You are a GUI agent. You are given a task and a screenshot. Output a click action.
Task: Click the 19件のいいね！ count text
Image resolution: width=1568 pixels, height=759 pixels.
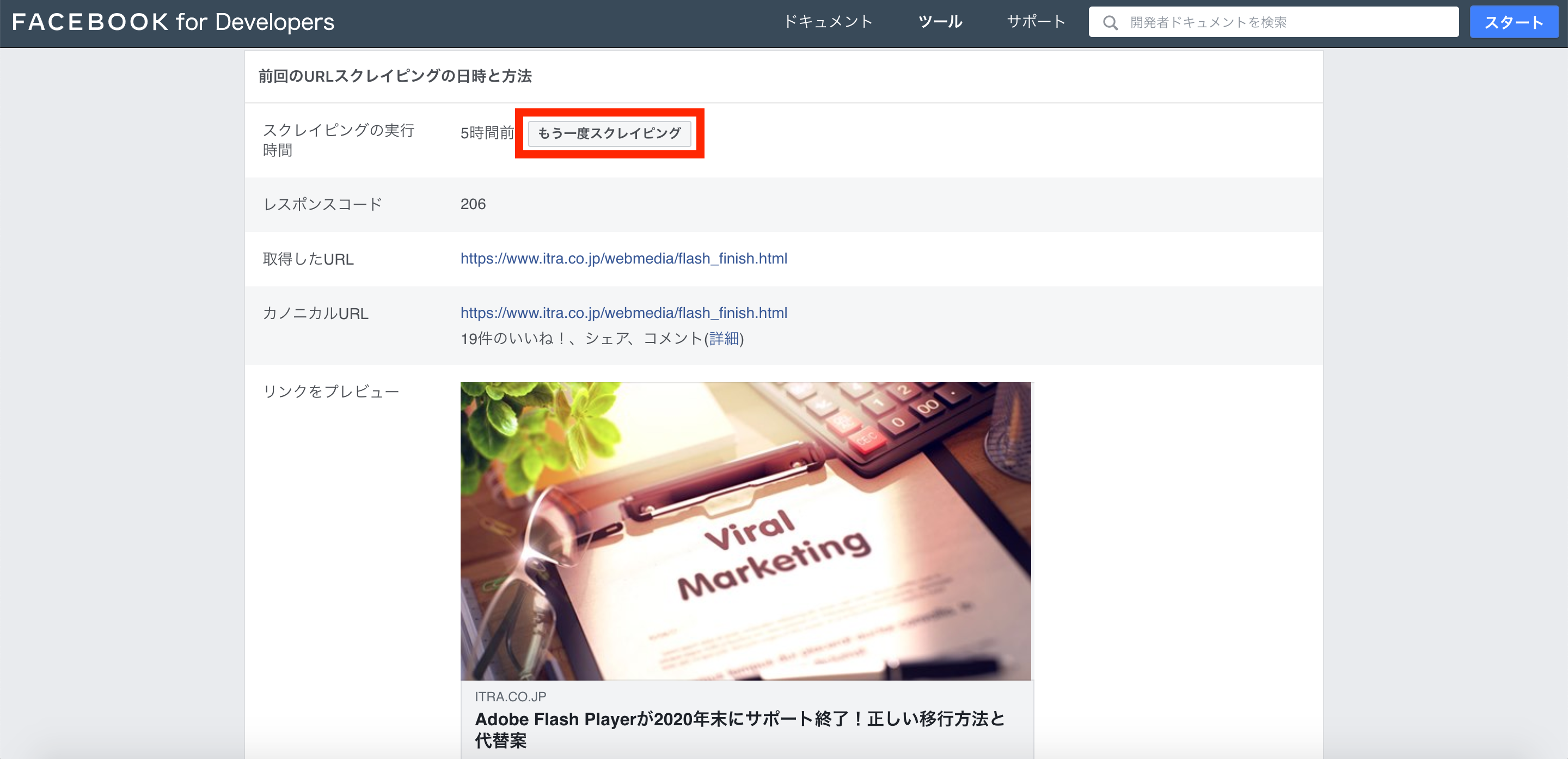[514, 339]
